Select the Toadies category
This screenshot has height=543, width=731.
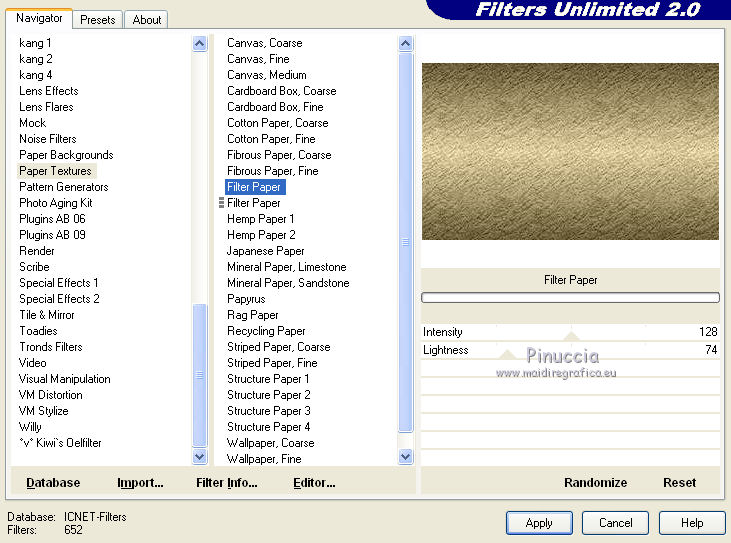[x=38, y=331]
